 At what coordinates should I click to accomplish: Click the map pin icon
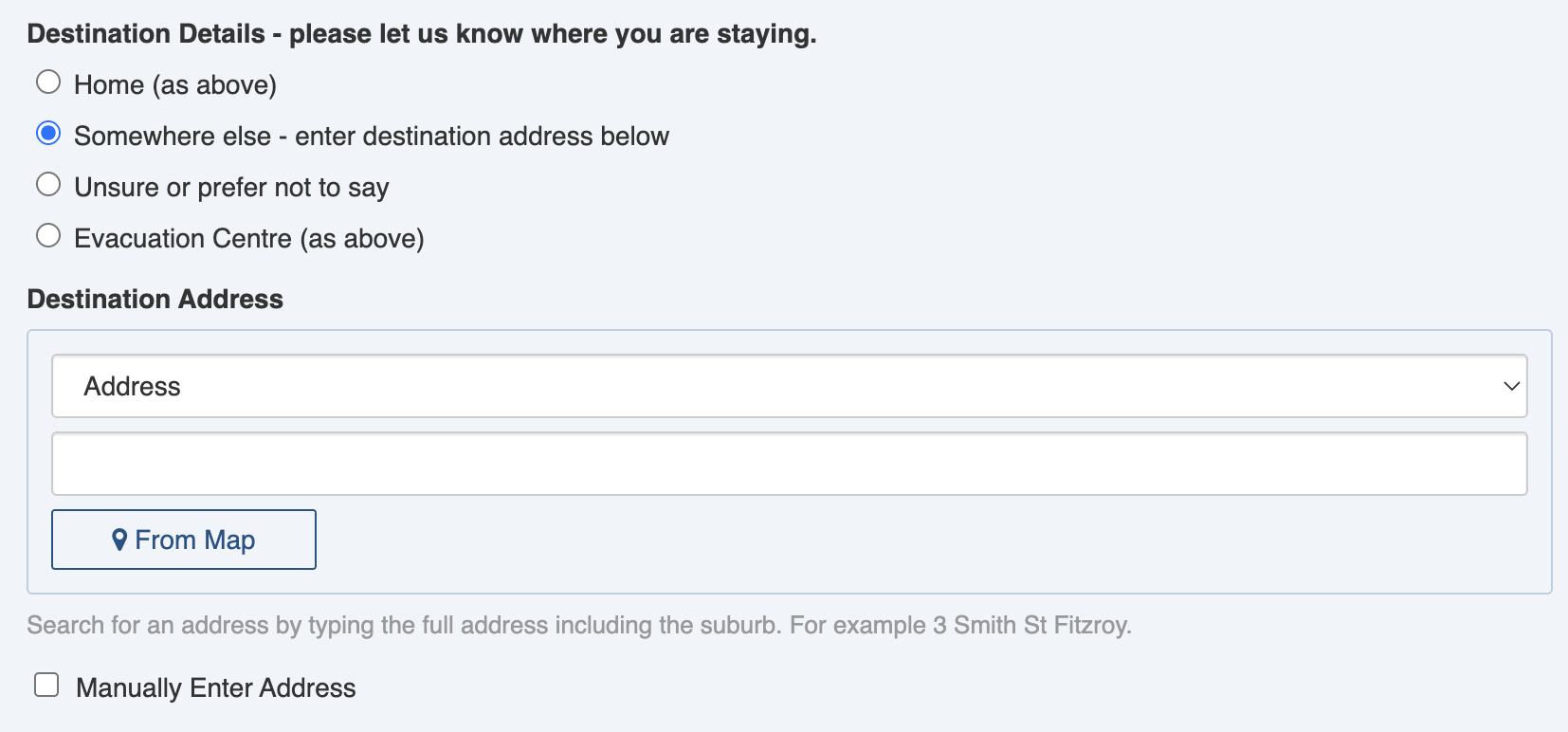(119, 540)
